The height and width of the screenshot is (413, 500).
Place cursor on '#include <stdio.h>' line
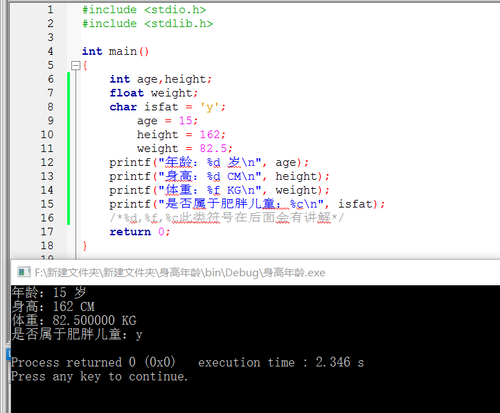(x=144, y=10)
